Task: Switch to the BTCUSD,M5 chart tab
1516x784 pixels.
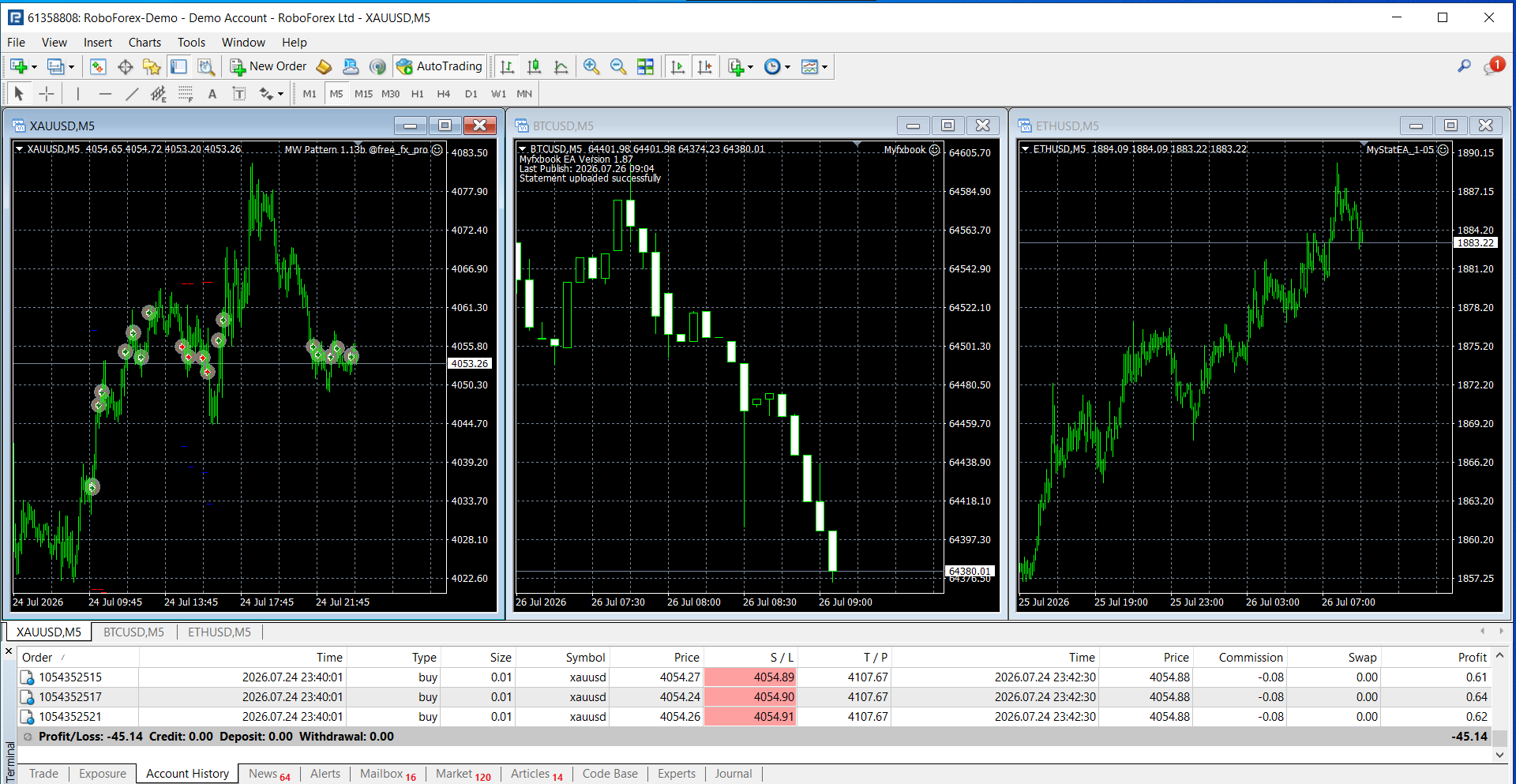Action: pyautogui.click(x=133, y=632)
